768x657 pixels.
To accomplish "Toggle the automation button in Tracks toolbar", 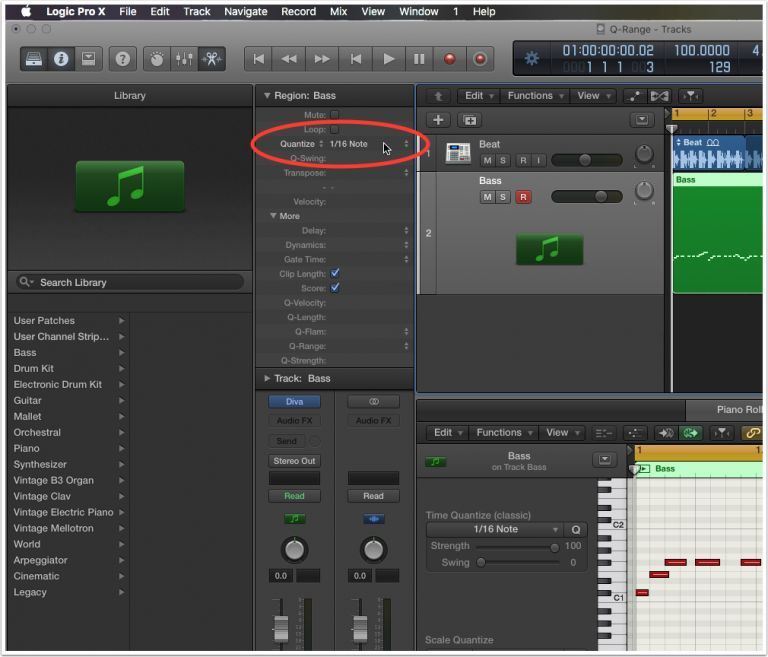I will pyautogui.click(x=634, y=96).
